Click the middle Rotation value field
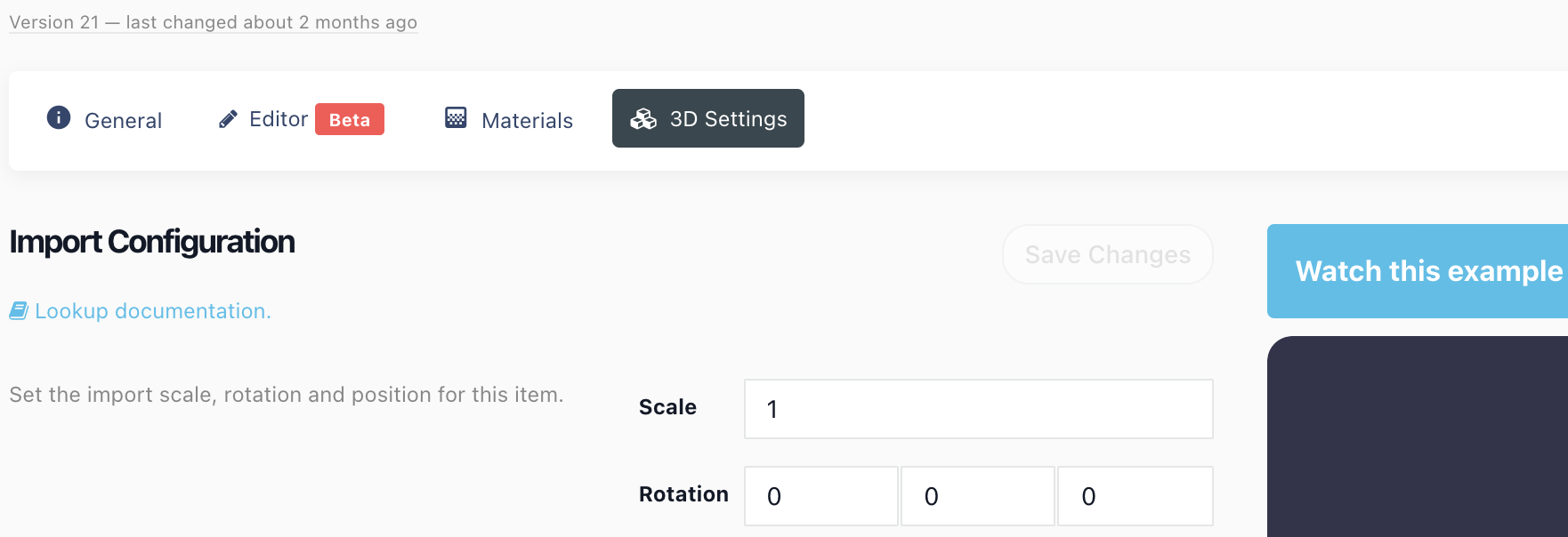The height and width of the screenshot is (537, 1568). click(x=978, y=496)
